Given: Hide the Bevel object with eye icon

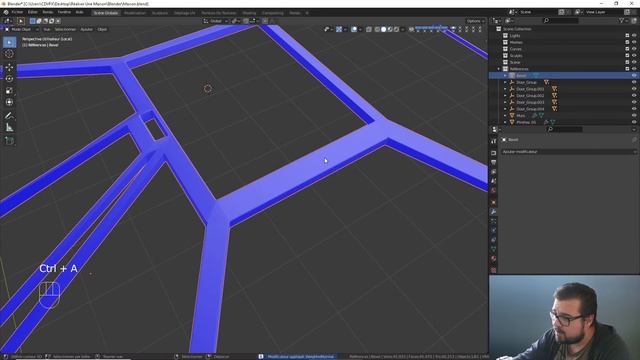Looking at the screenshot, I should (x=634, y=76).
